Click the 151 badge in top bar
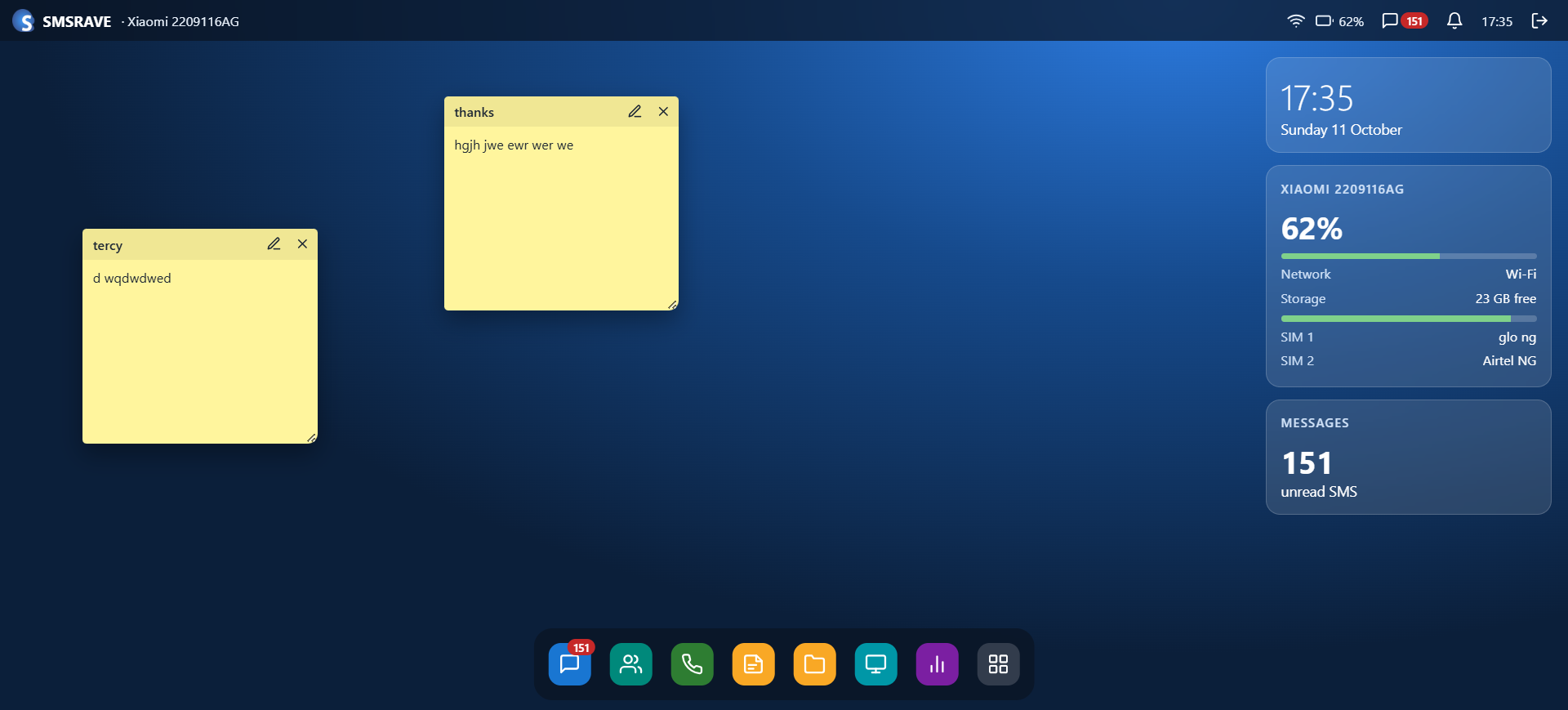Screen dimensions: 1568x710 [1414, 21]
